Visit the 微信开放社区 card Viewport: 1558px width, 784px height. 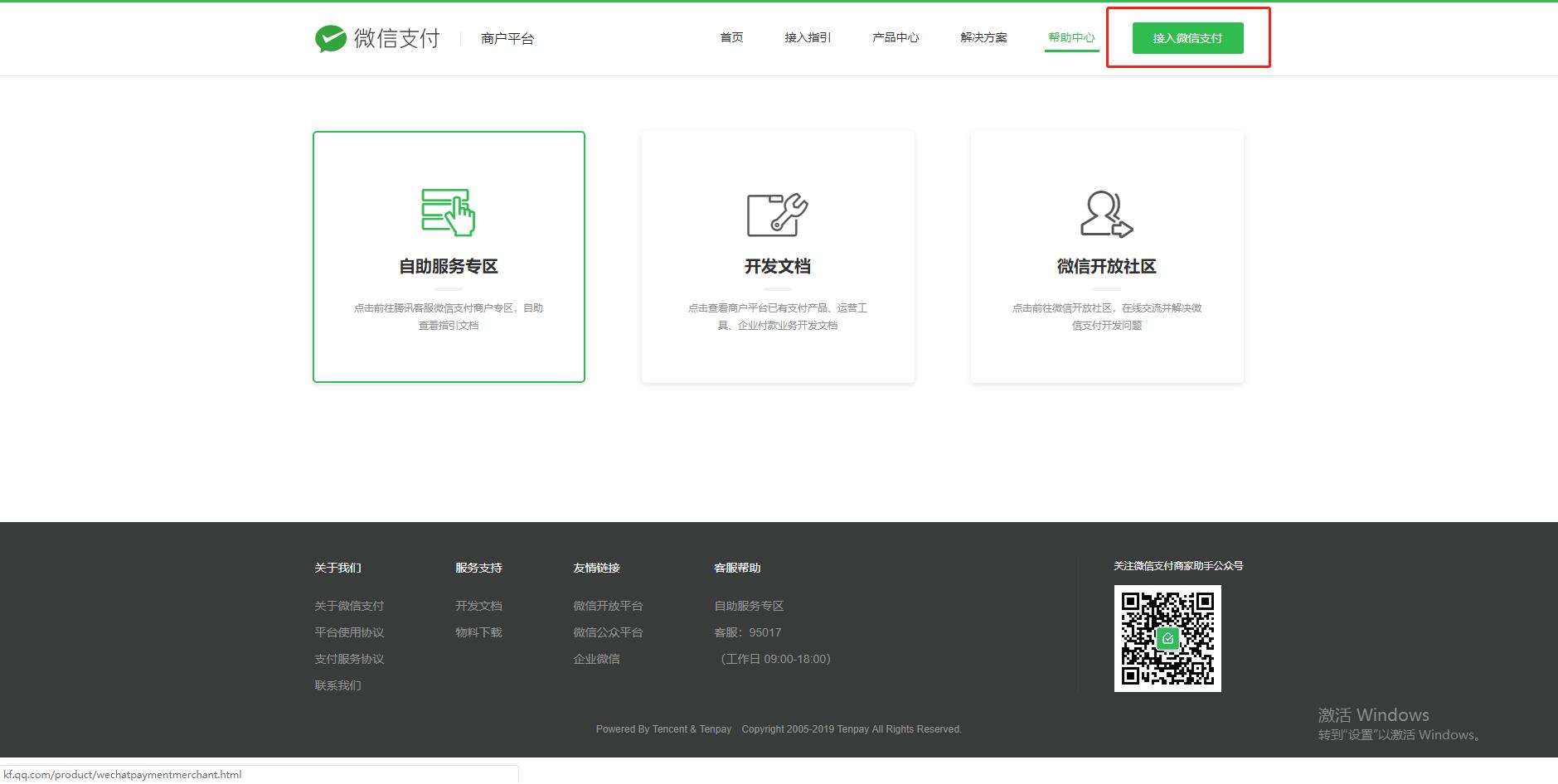(1105, 256)
